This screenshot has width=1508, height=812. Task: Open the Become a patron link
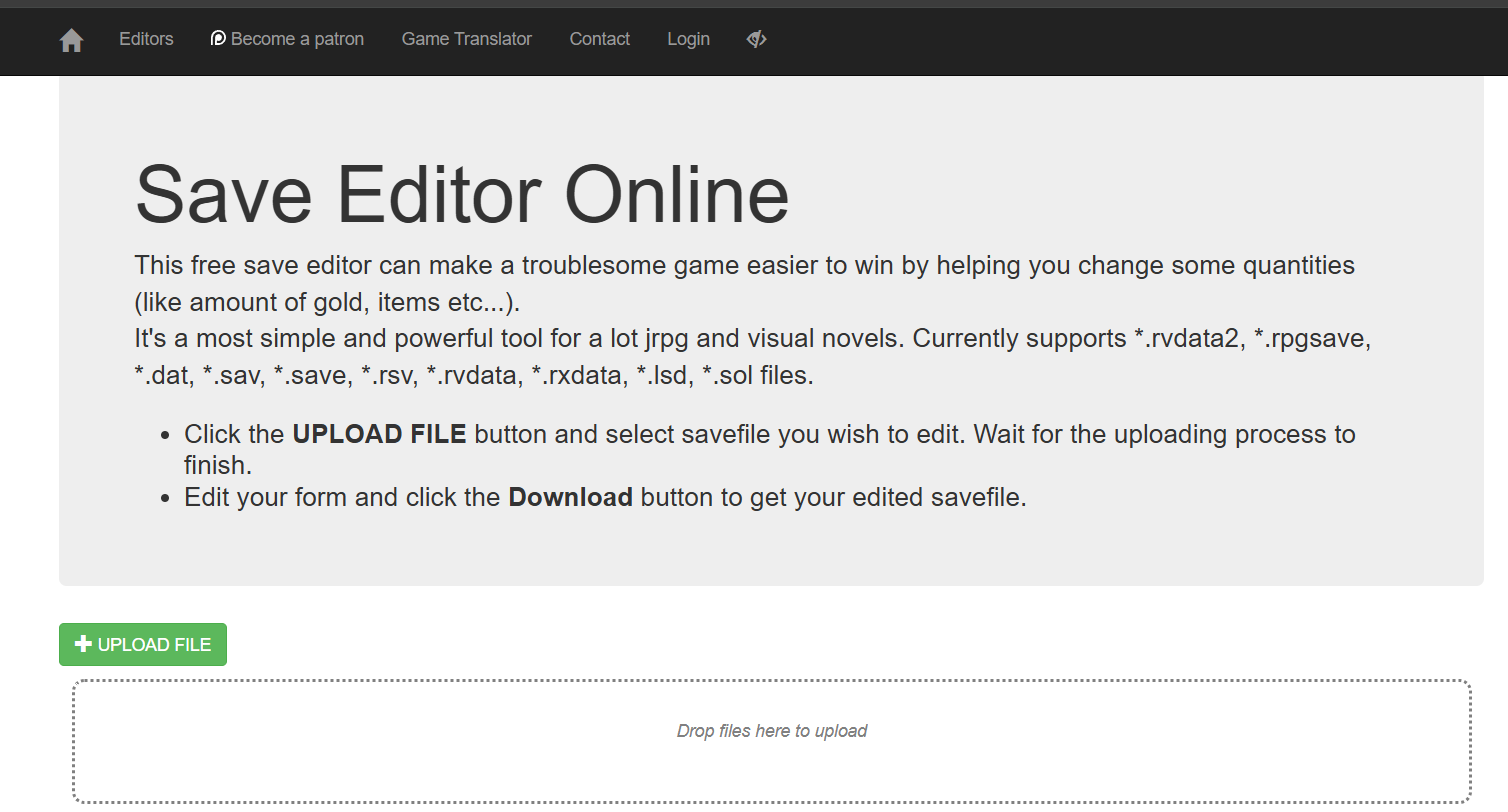coord(288,39)
